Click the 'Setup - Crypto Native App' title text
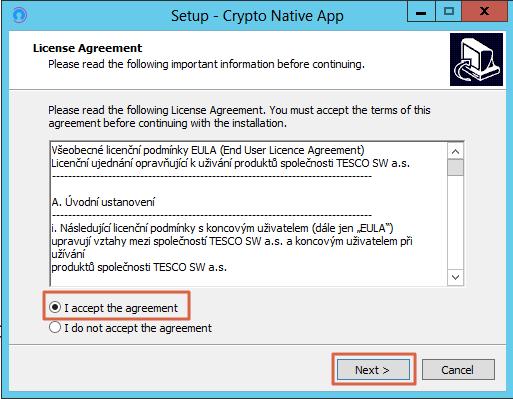Viewport: 513px width, 399px height. tap(257, 16)
